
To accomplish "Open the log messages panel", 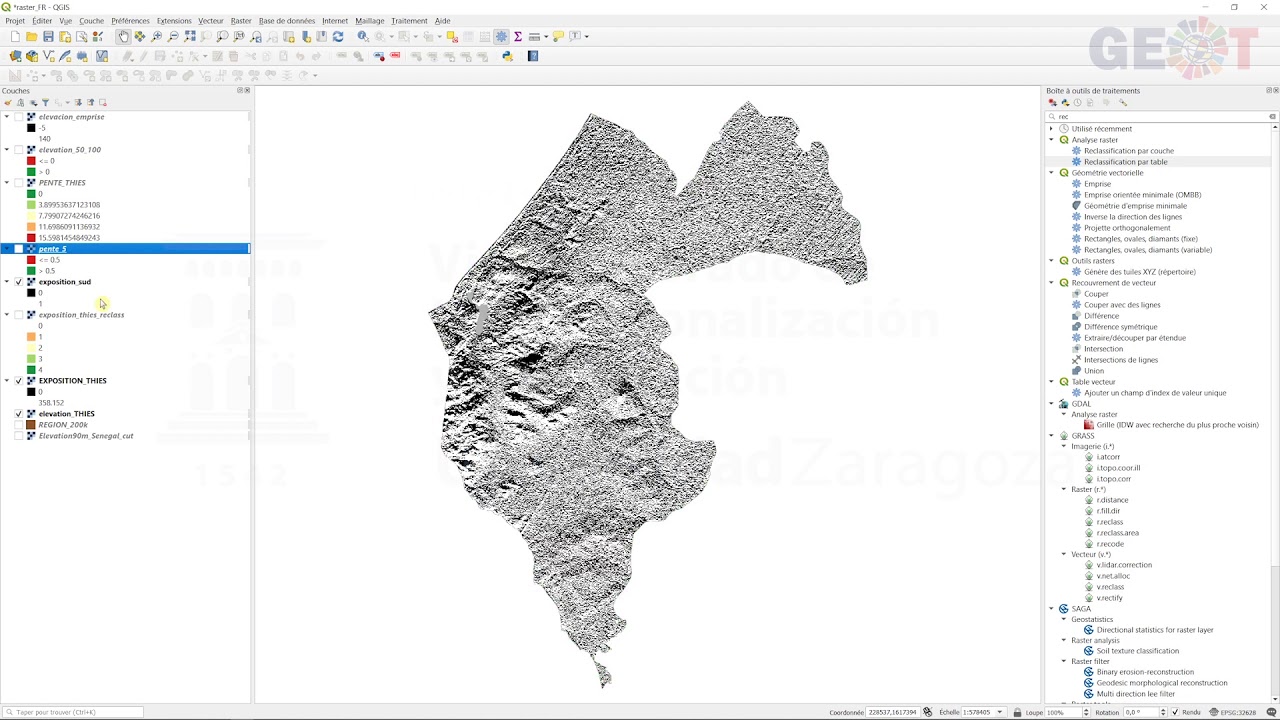I will 1272,712.
